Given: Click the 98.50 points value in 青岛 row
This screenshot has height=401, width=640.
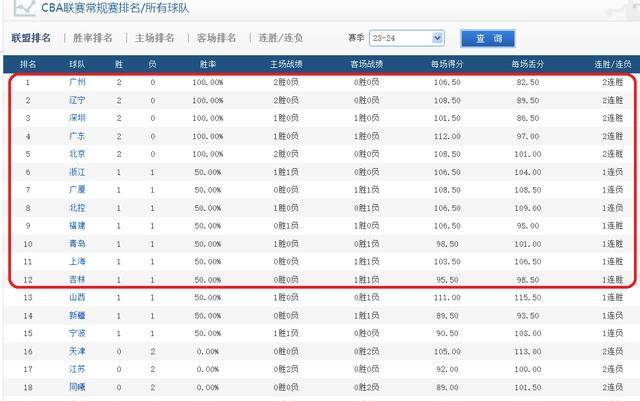Looking at the screenshot, I should click(x=447, y=244).
